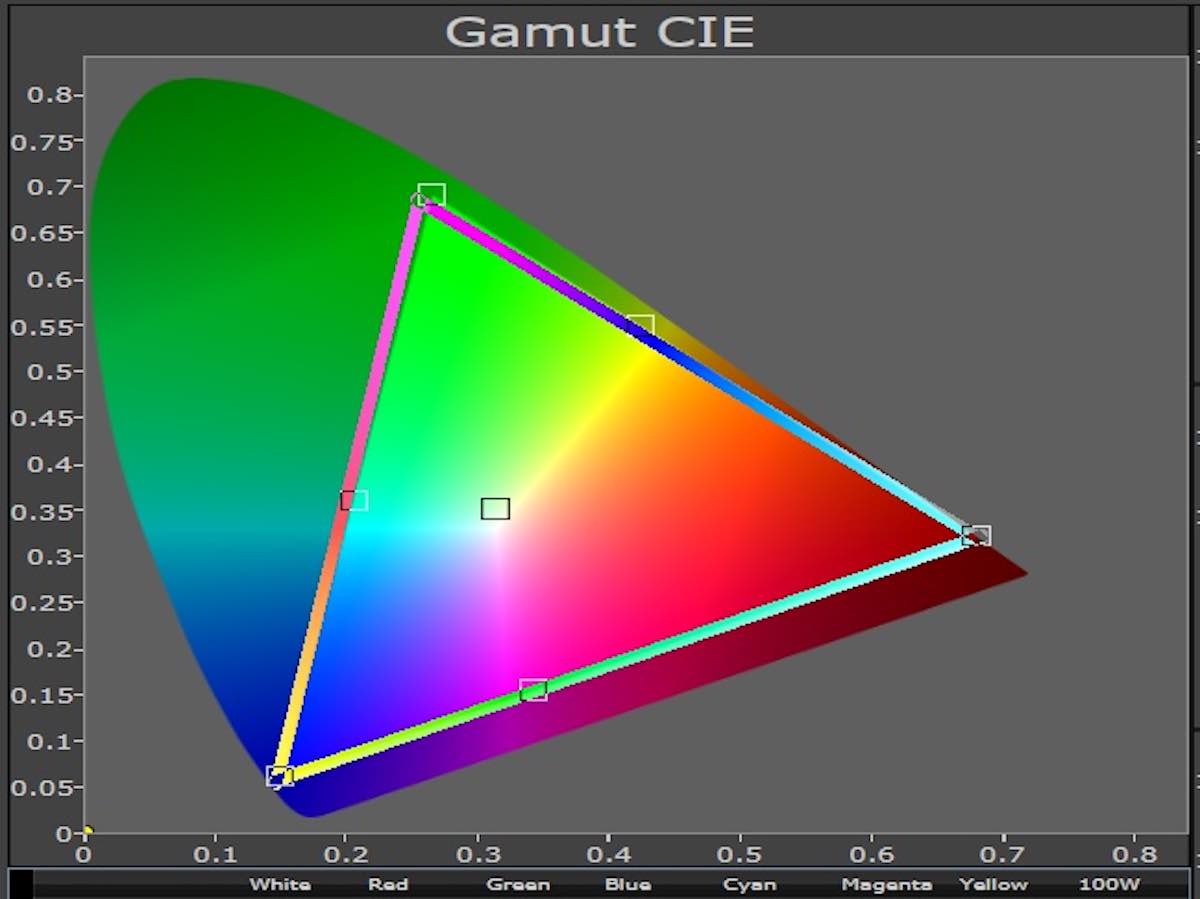Click the 0.35 y-axis tick label

coord(40,511)
